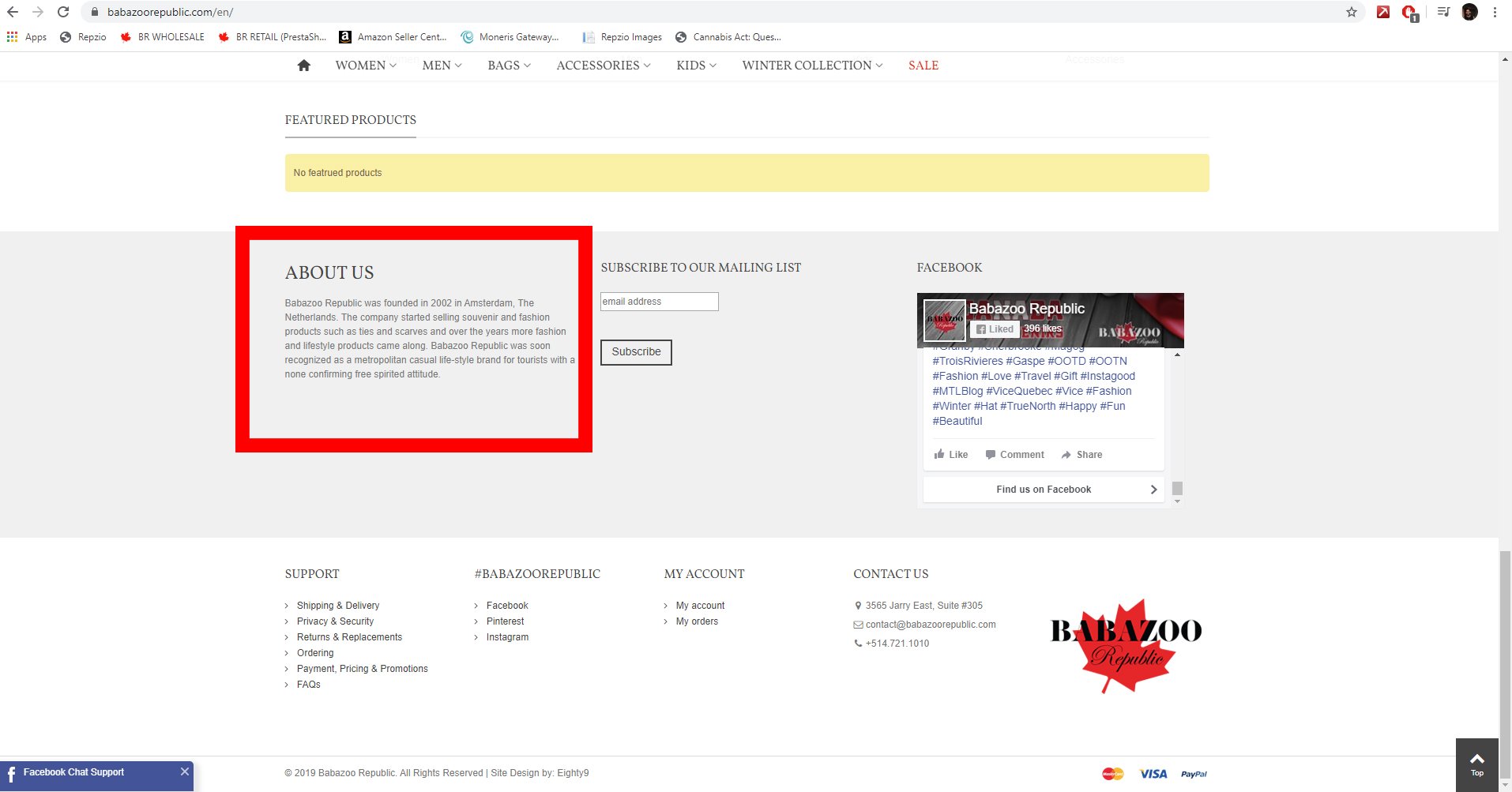Open the Ordering support link

(315, 653)
